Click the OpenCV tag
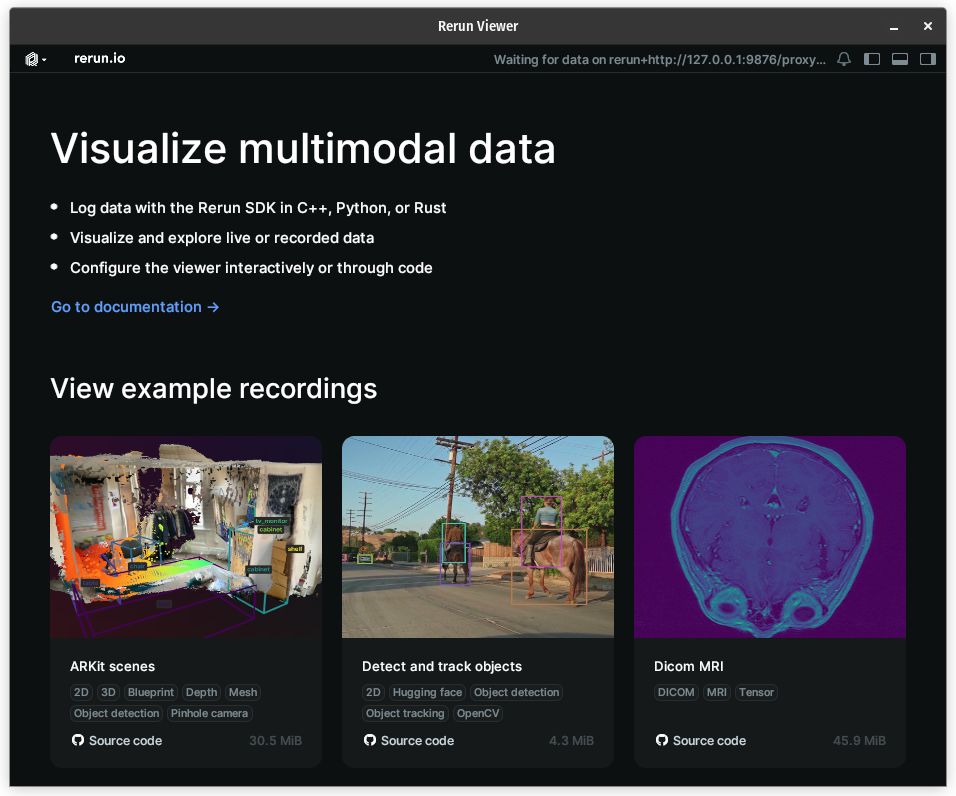956x796 pixels. pos(477,713)
